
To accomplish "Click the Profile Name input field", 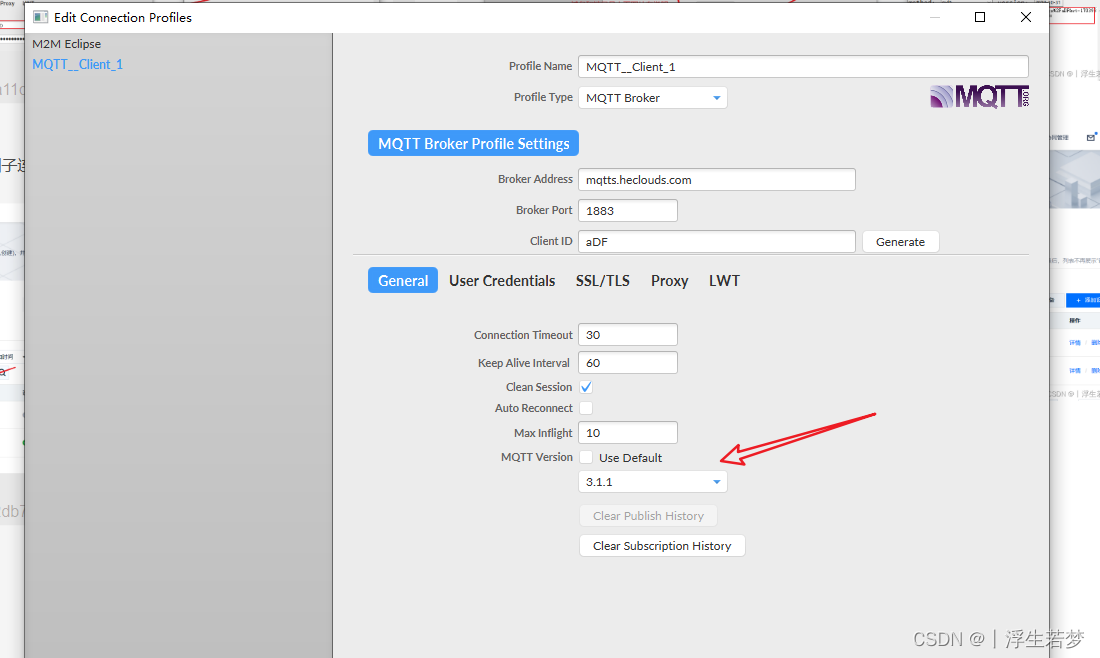I will (803, 67).
